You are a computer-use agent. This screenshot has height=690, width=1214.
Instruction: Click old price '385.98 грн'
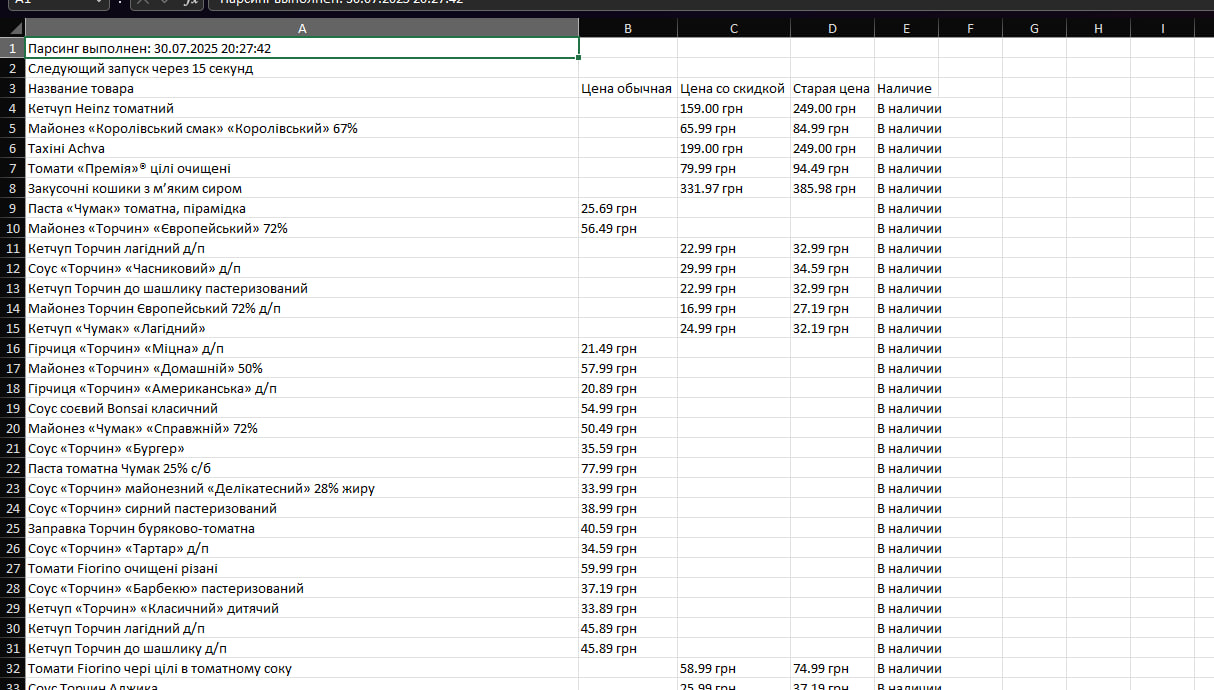coord(832,188)
